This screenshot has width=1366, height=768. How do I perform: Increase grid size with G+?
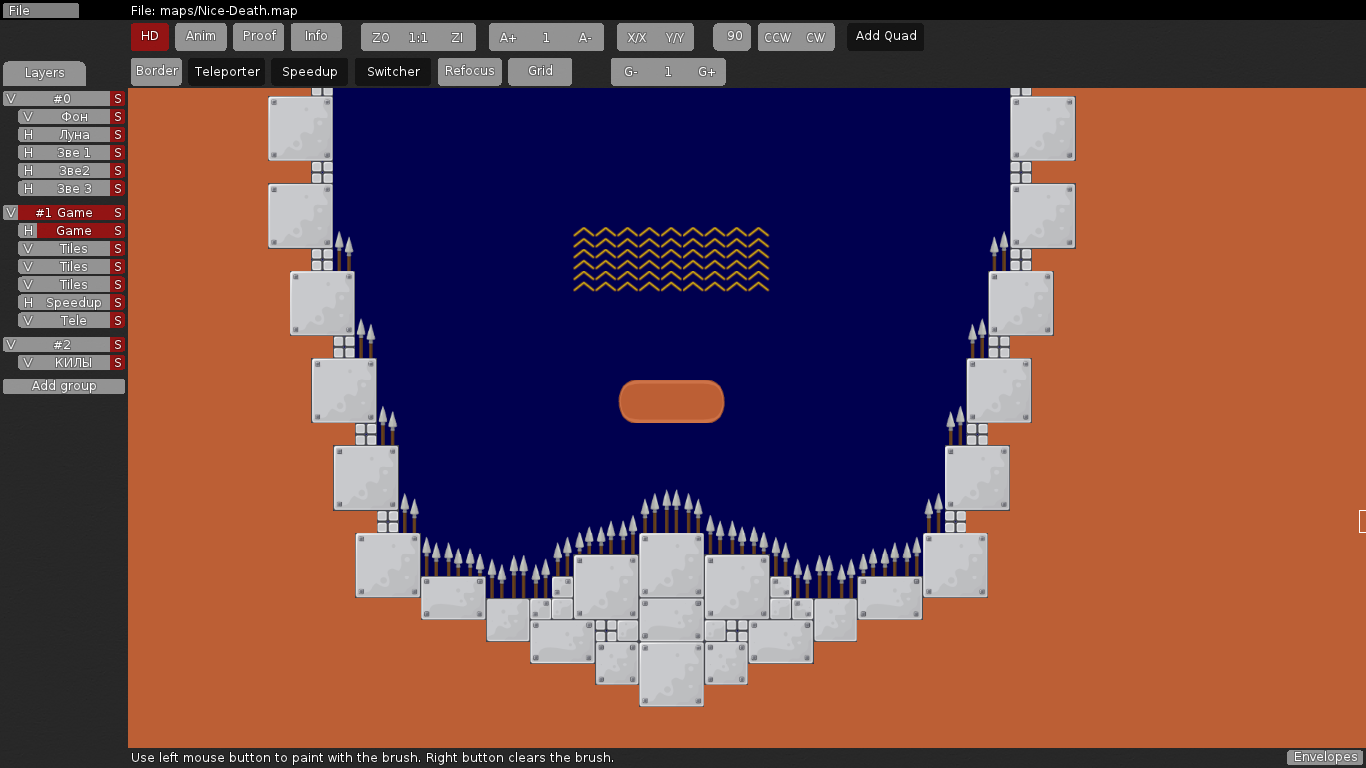click(707, 72)
